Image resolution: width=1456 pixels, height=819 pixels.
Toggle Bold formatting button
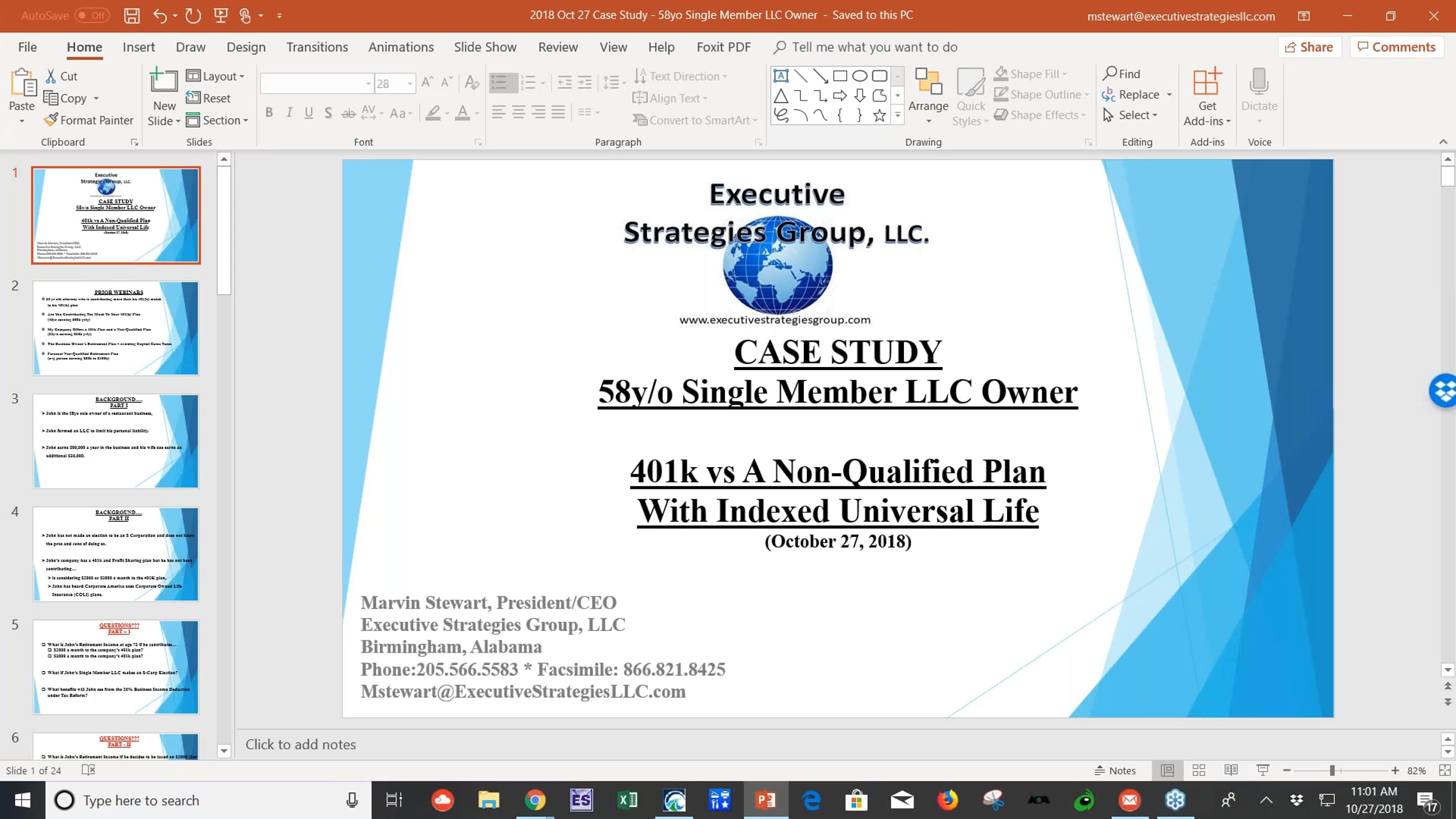point(269,113)
